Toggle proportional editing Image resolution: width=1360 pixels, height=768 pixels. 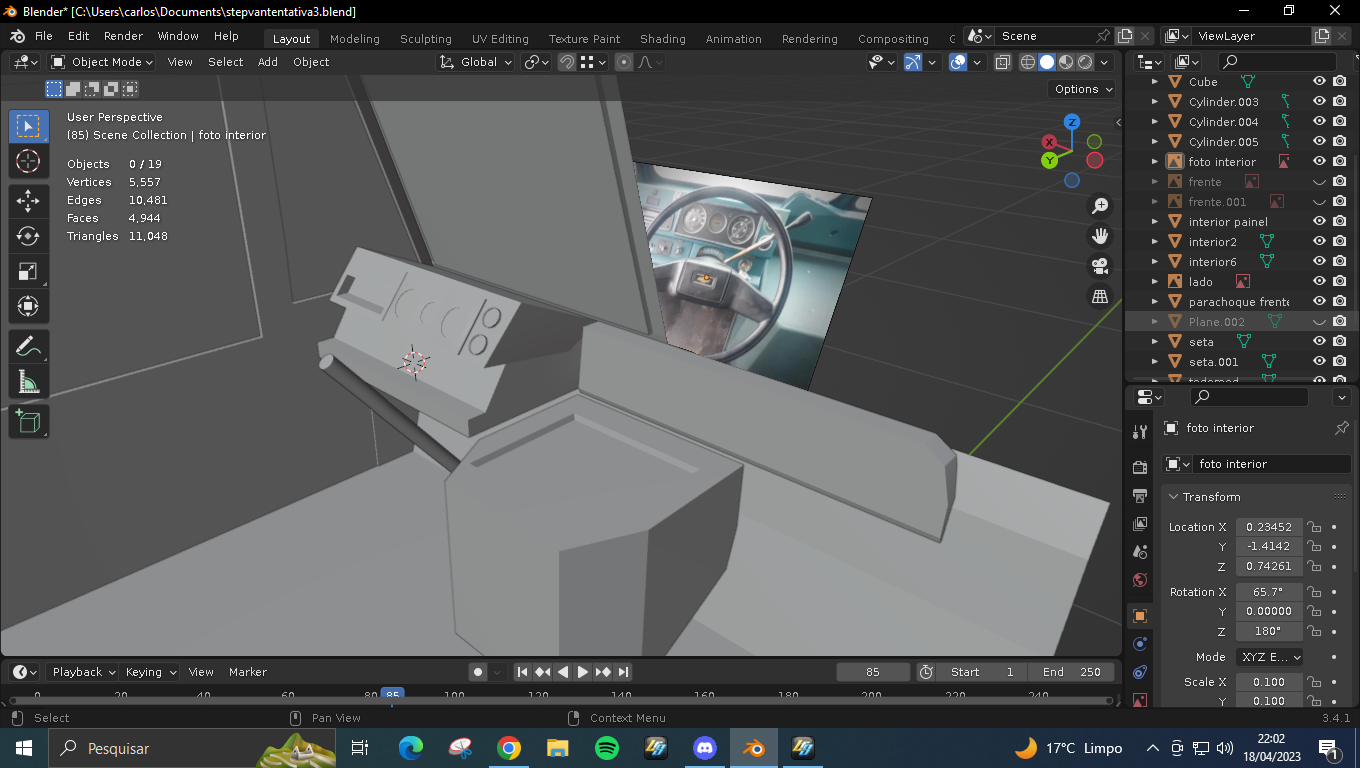pos(624,62)
